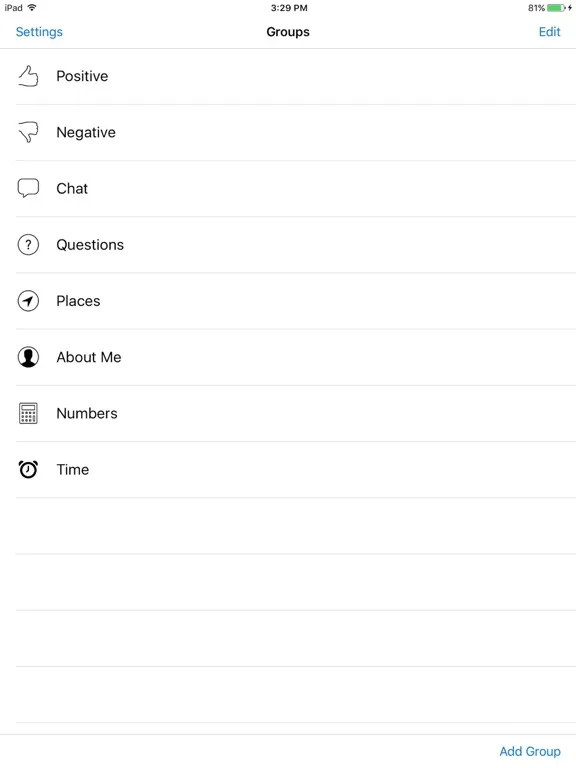
Task: Select the Questions group label
Action: point(90,245)
